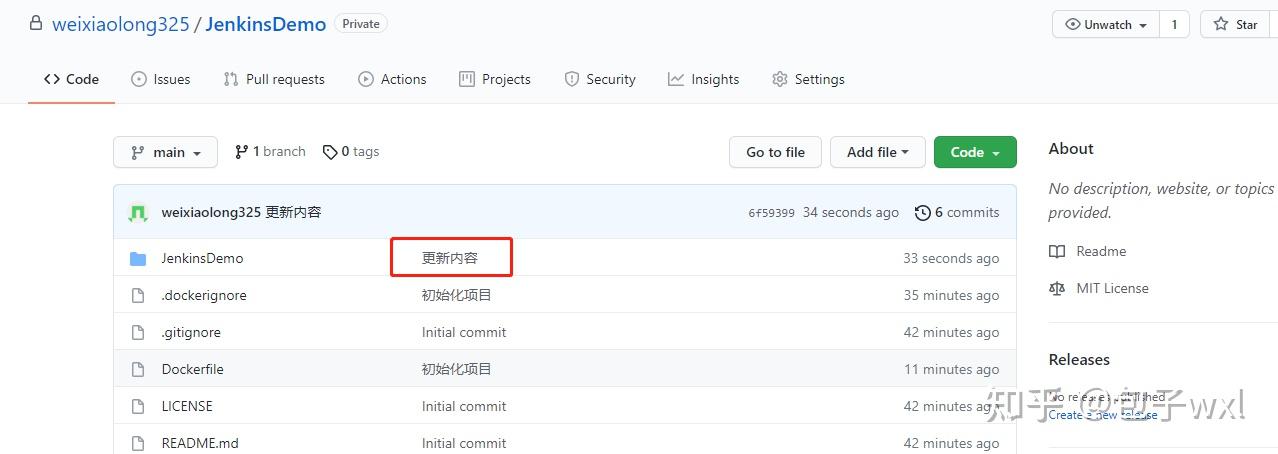Open README.md's Initial commit message

(464, 443)
